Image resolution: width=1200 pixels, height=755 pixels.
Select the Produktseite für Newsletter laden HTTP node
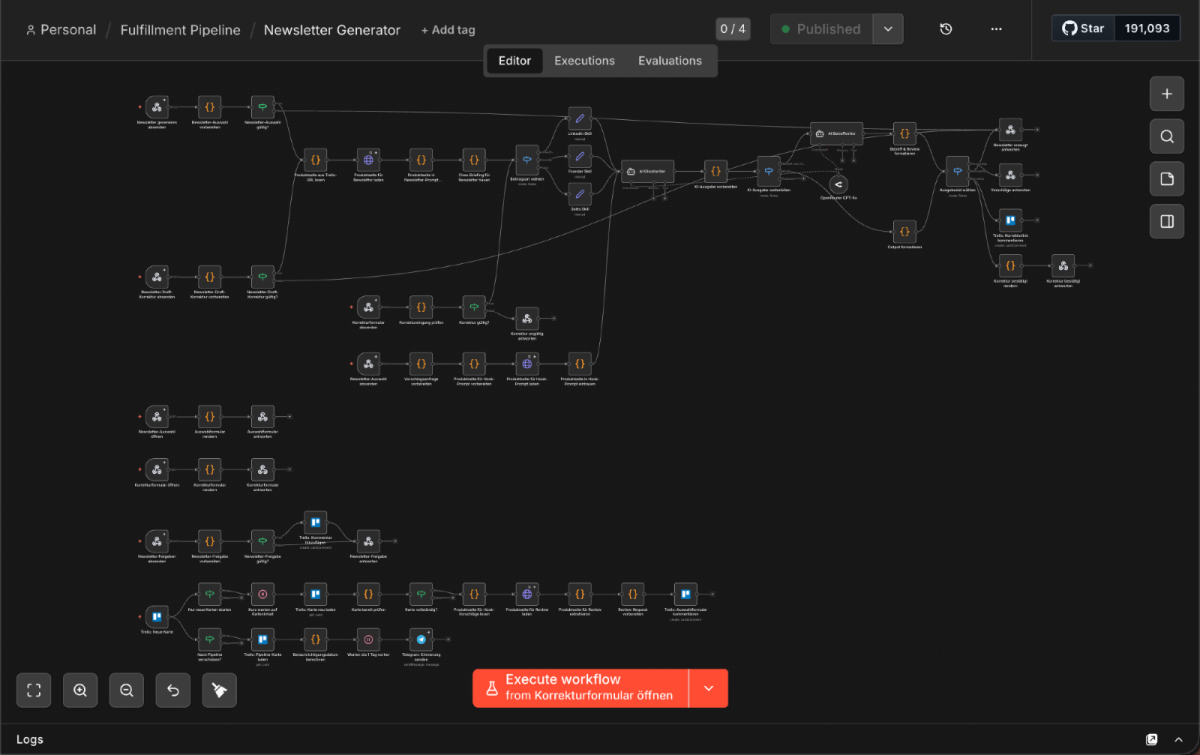(368, 159)
